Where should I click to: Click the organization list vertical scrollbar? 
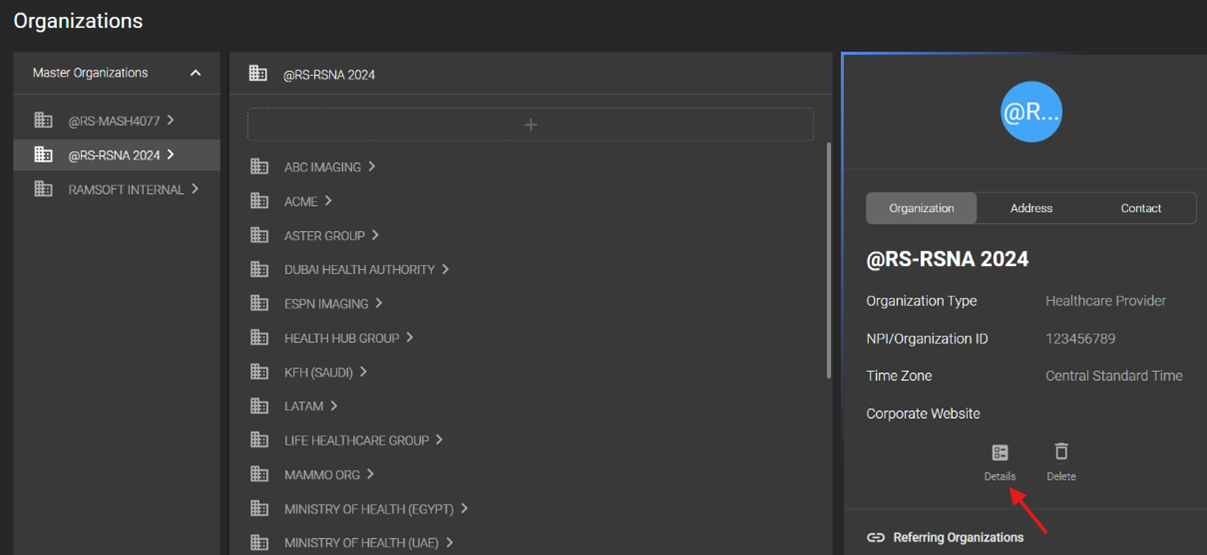[828, 260]
